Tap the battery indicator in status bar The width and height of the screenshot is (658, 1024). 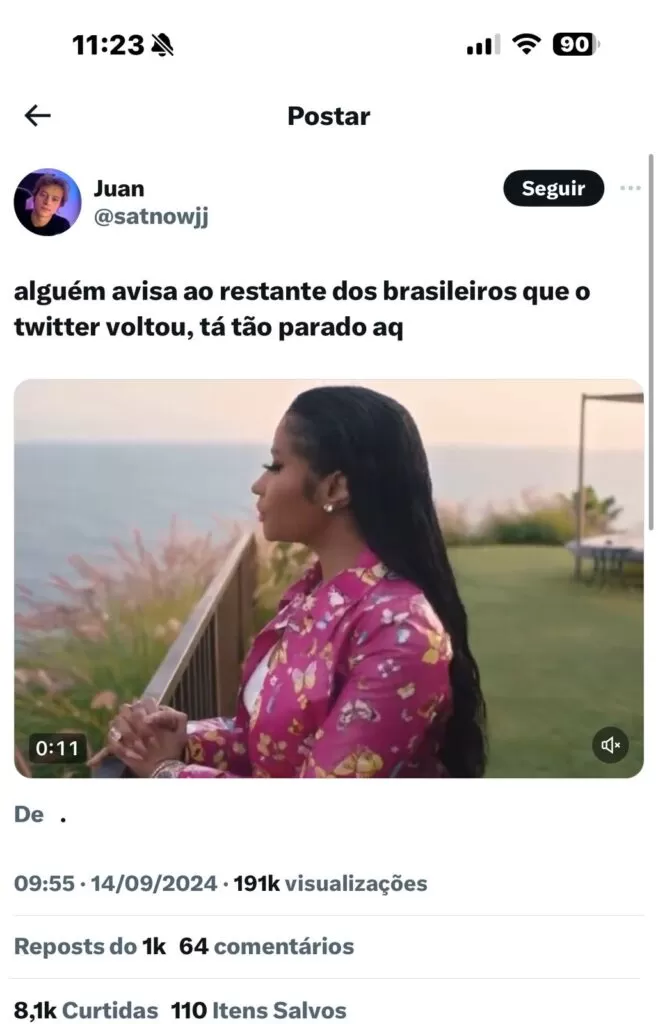(576, 44)
